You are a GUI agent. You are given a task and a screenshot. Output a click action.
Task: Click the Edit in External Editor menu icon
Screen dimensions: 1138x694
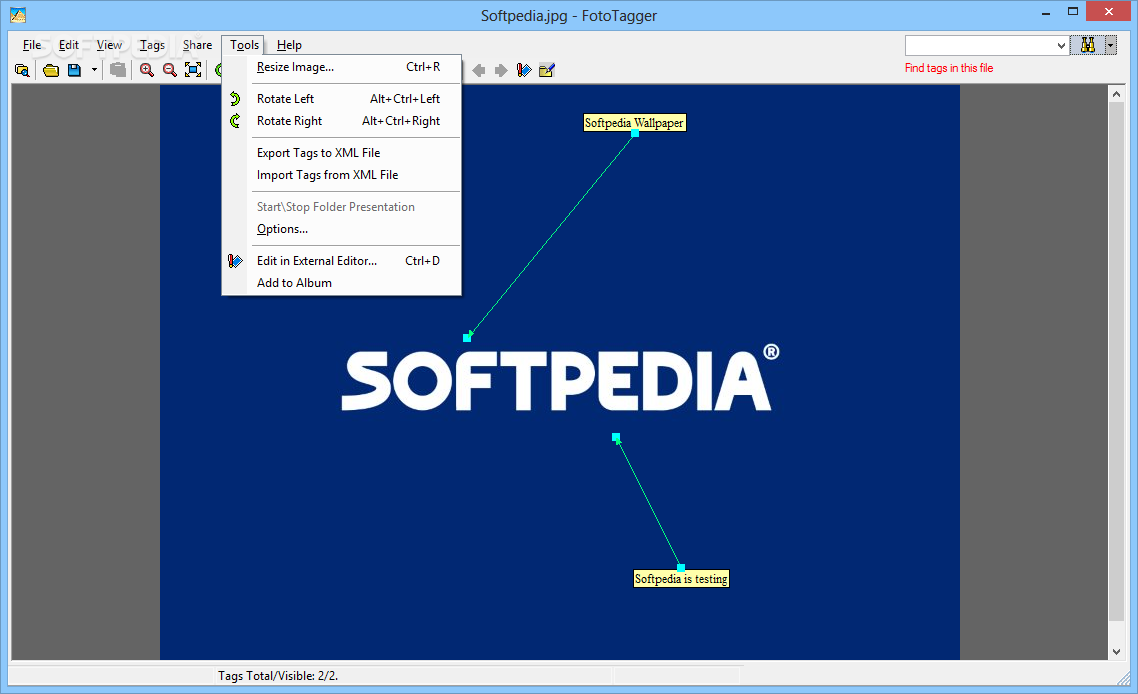pos(234,261)
